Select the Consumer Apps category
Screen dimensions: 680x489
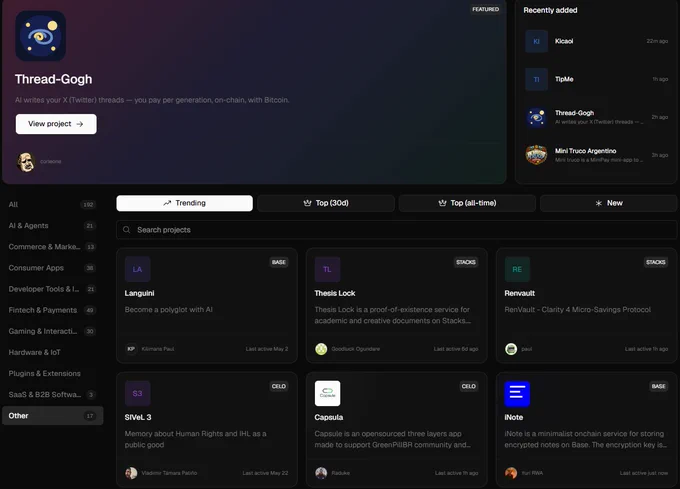52,268
